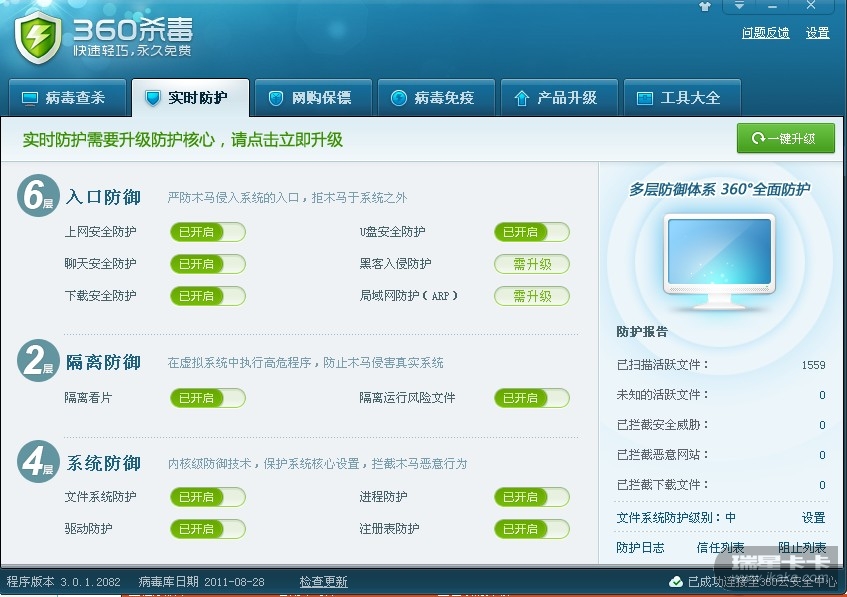
Task: Open the 工具大全 tab
Action: coord(682,98)
